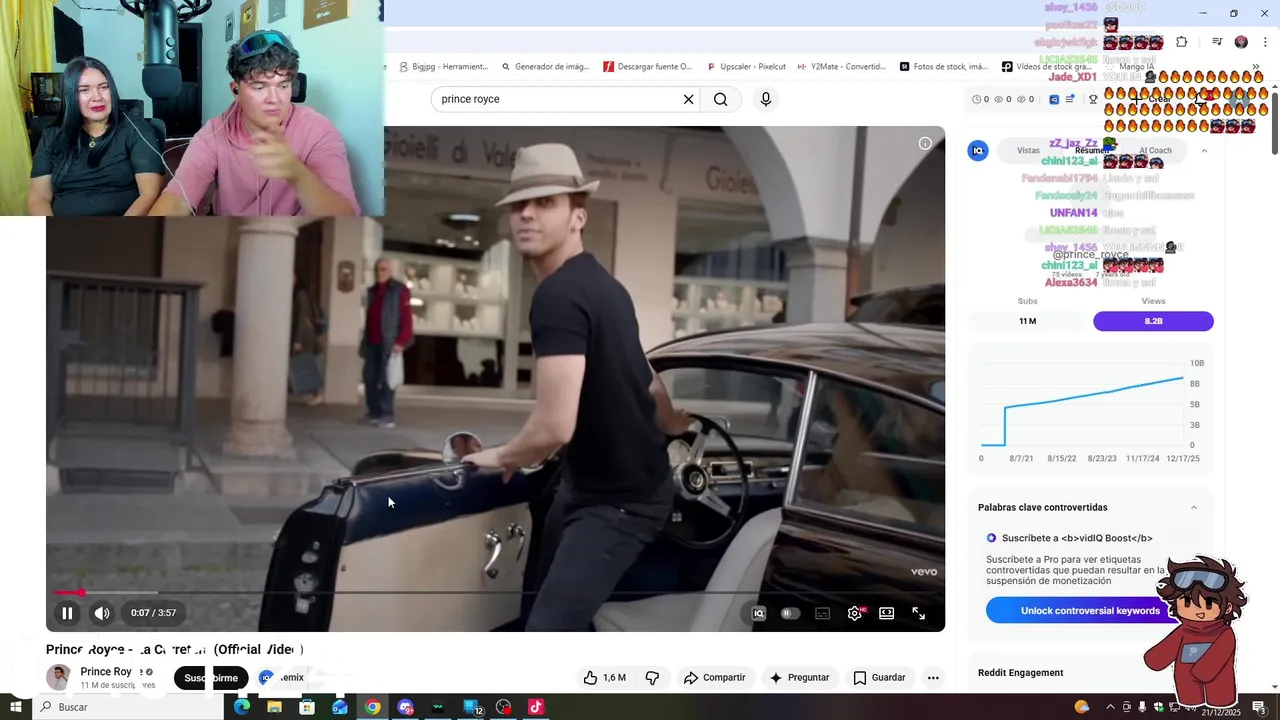Open Chrome three-dot menu
1280x720 pixels.
[x=1265, y=42]
